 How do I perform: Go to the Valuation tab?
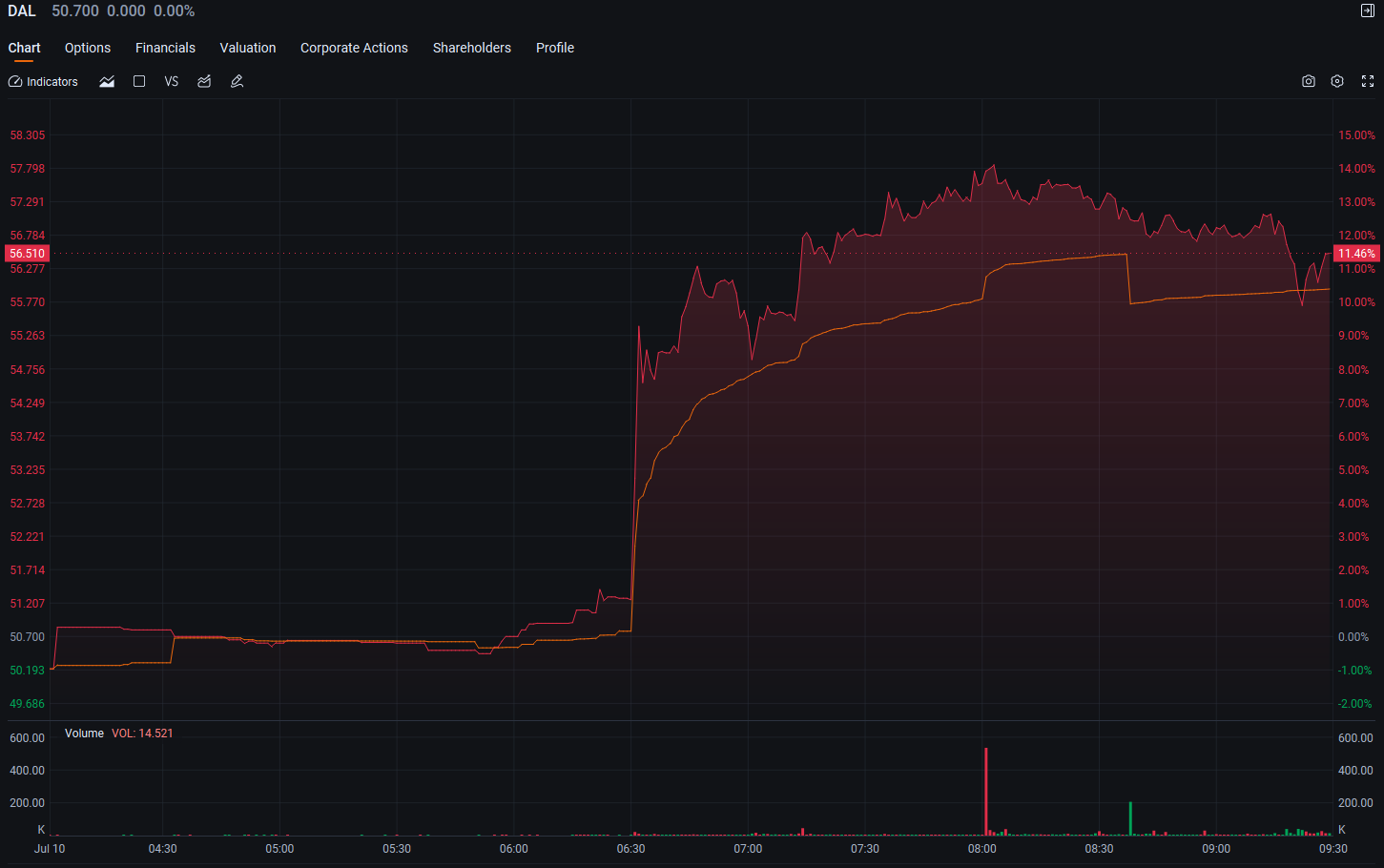[x=248, y=48]
